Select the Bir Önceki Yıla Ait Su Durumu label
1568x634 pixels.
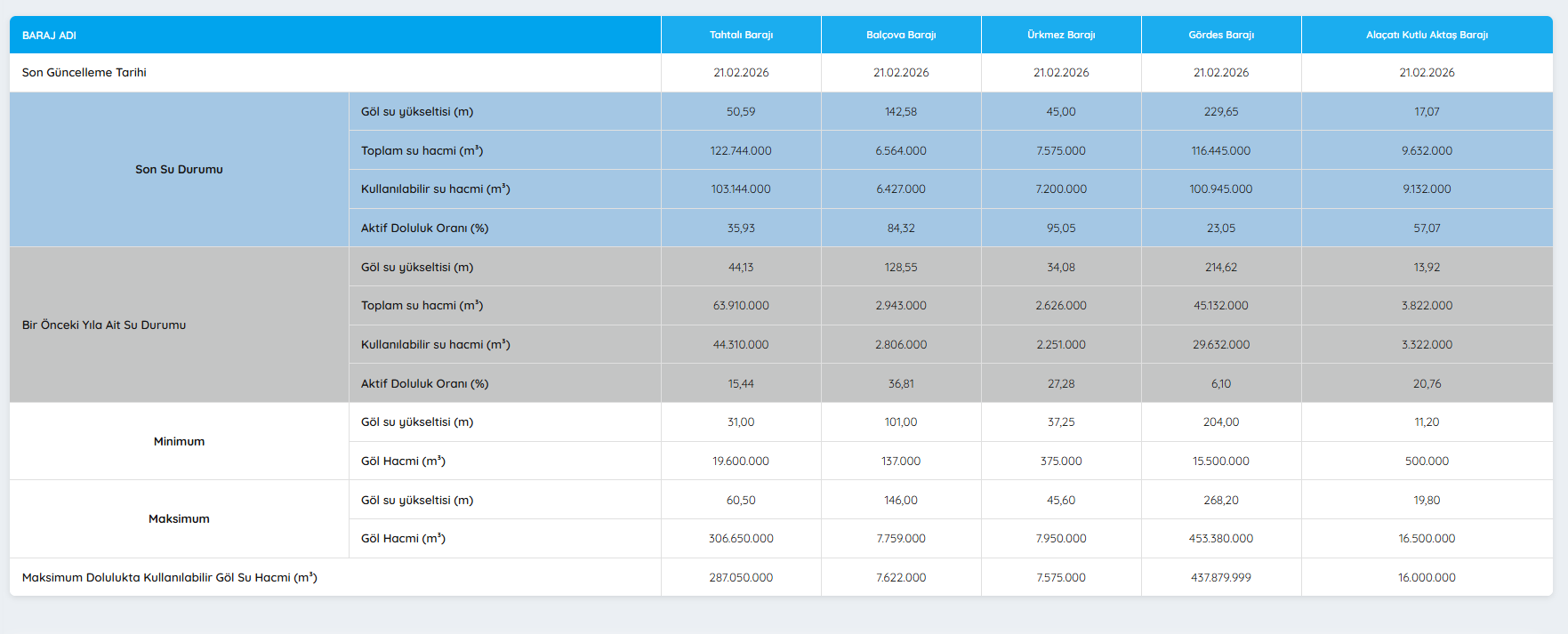[104, 325]
